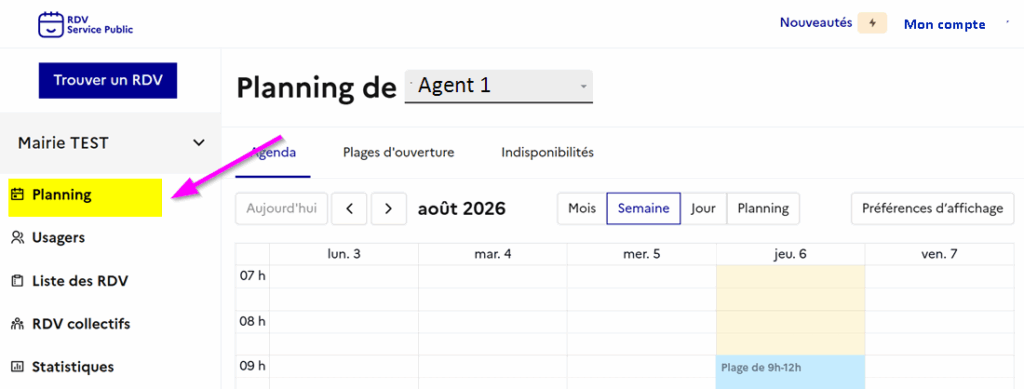Open the Indisponibilités tab
The height and width of the screenshot is (389, 1024).
(x=547, y=153)
